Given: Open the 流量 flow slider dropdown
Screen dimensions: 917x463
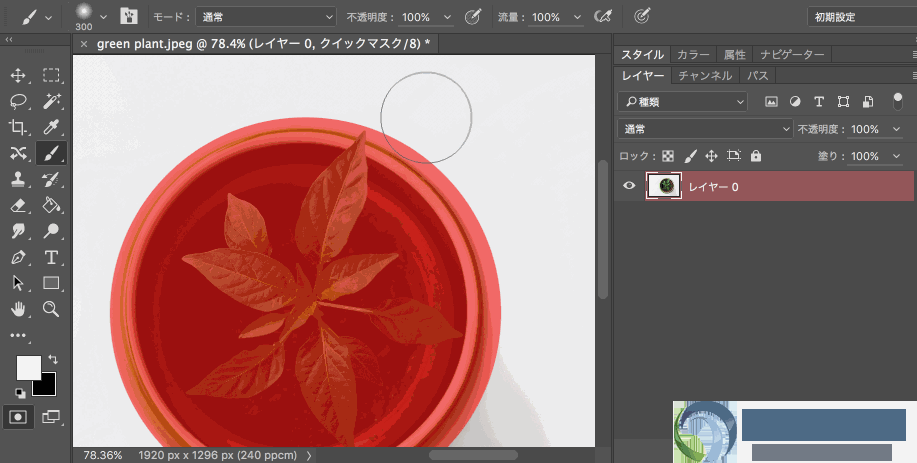Looking at the screenshot, I should [x=577, y=18].
